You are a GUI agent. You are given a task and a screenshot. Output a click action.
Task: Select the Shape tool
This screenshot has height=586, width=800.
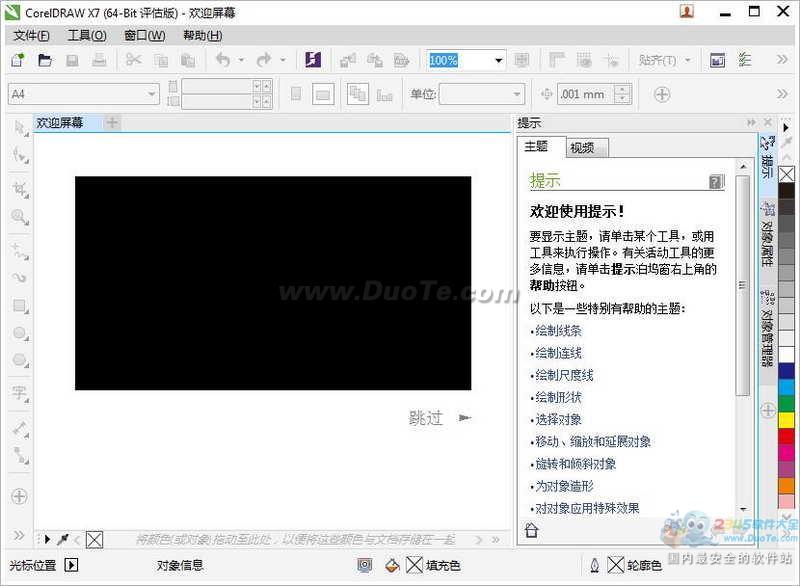[20, 155]
